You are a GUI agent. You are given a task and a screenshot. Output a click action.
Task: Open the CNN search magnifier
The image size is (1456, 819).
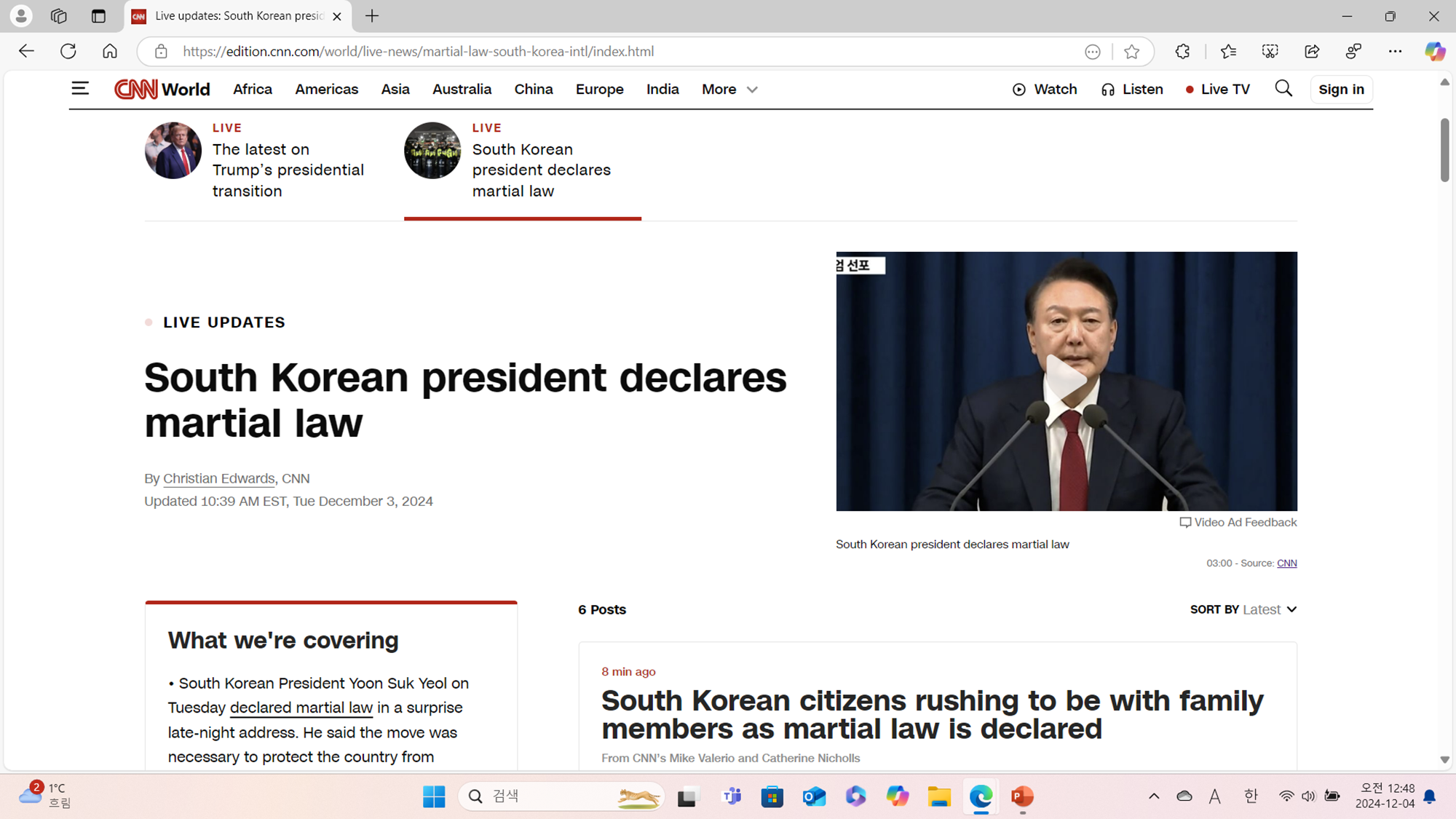point(1283,89)
